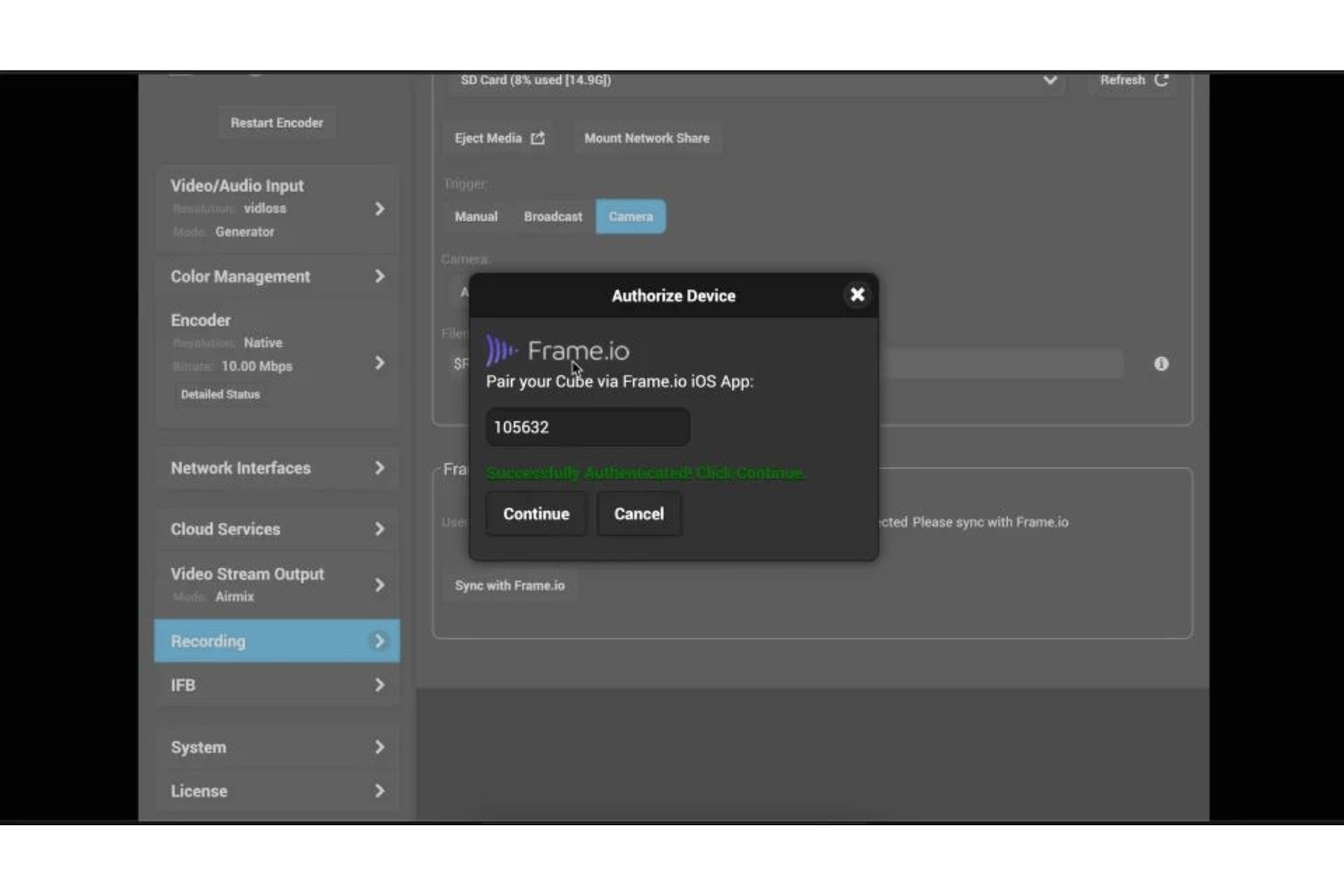1344x896 pixels.
Task: Open the Network Interfaces section
Action: tap(277, 468)
